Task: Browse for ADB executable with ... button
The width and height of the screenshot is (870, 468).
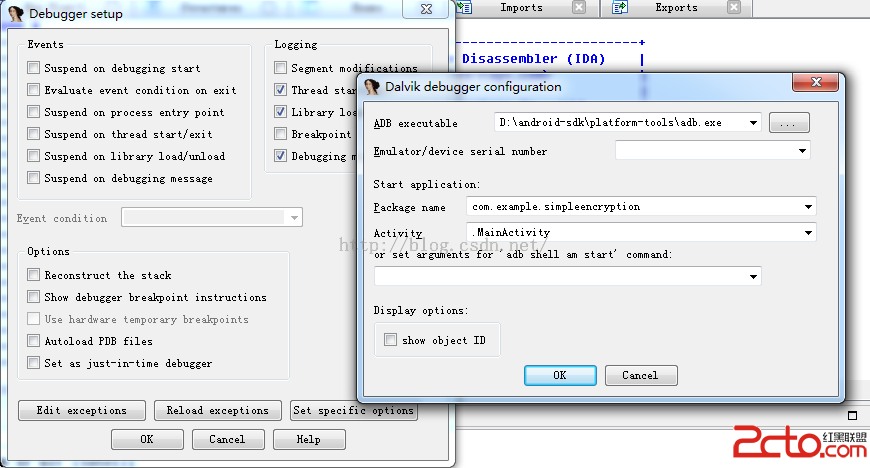Action: click(789, 123)
